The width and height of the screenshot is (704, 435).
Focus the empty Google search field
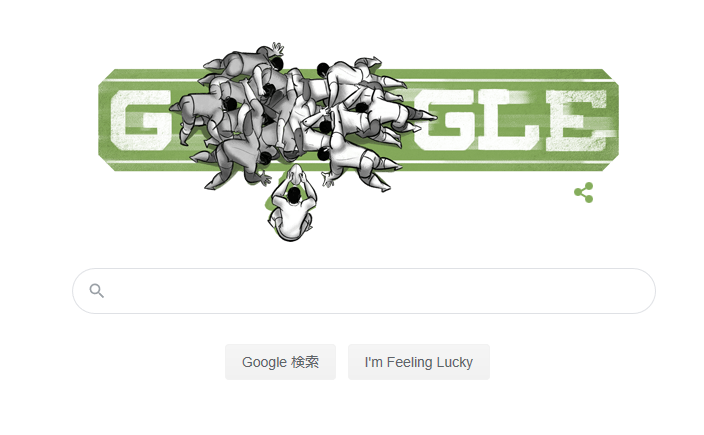point(364,291)
